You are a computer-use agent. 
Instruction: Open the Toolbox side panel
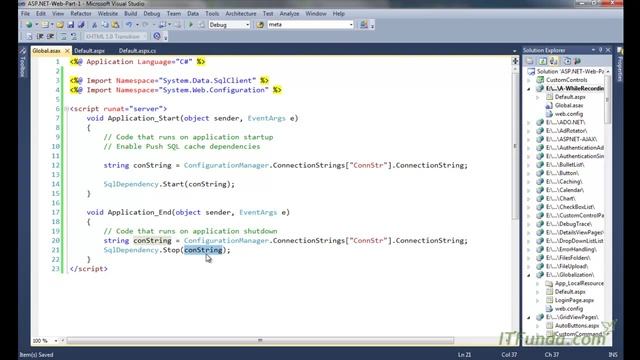pyautogui.click(x=23, y=62)
